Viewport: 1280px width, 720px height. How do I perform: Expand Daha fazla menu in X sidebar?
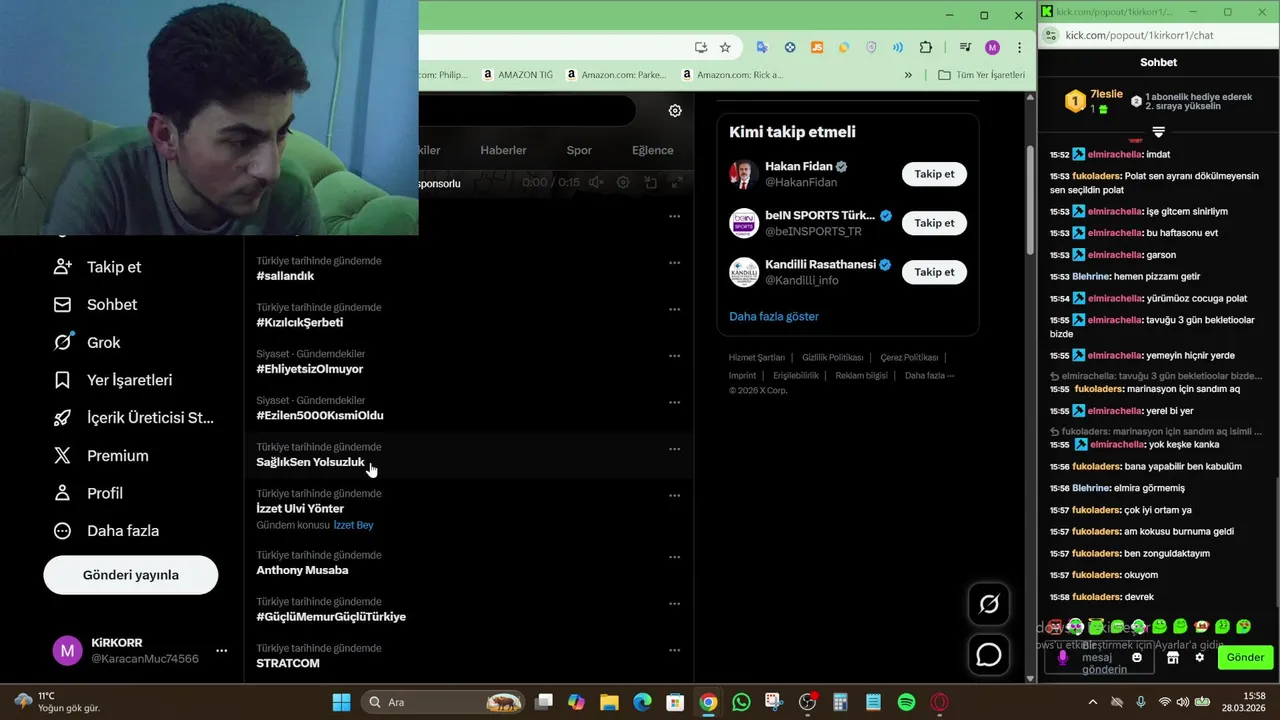(105, 531)
